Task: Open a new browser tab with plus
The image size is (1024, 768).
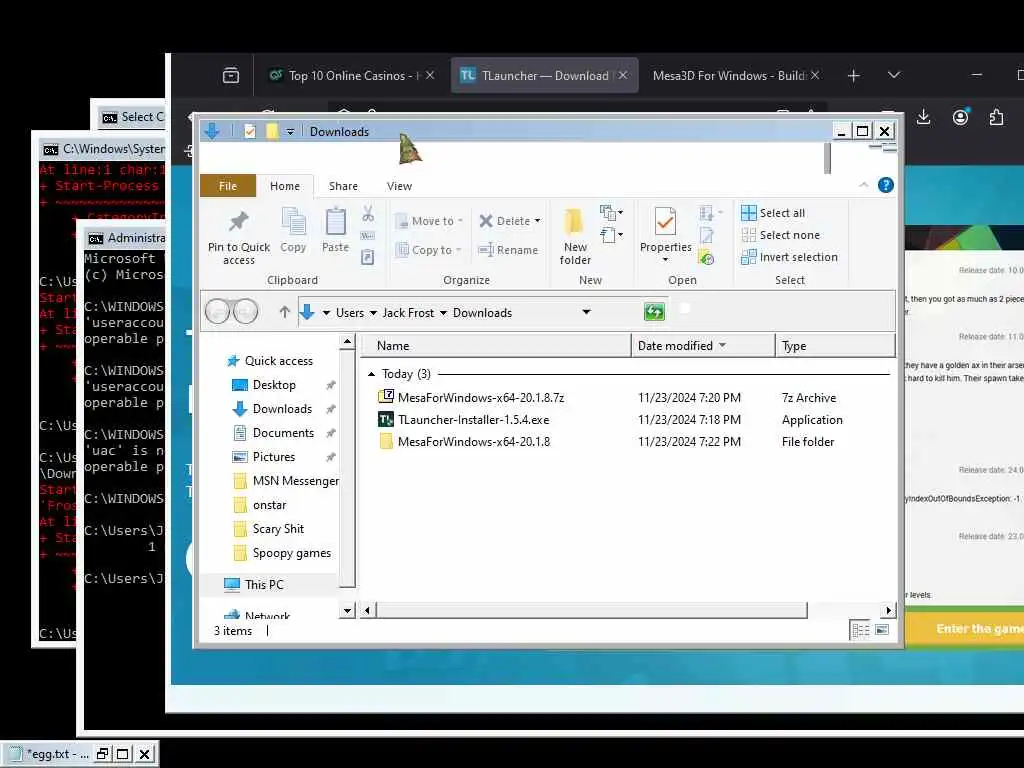Action: coord(853,76)
